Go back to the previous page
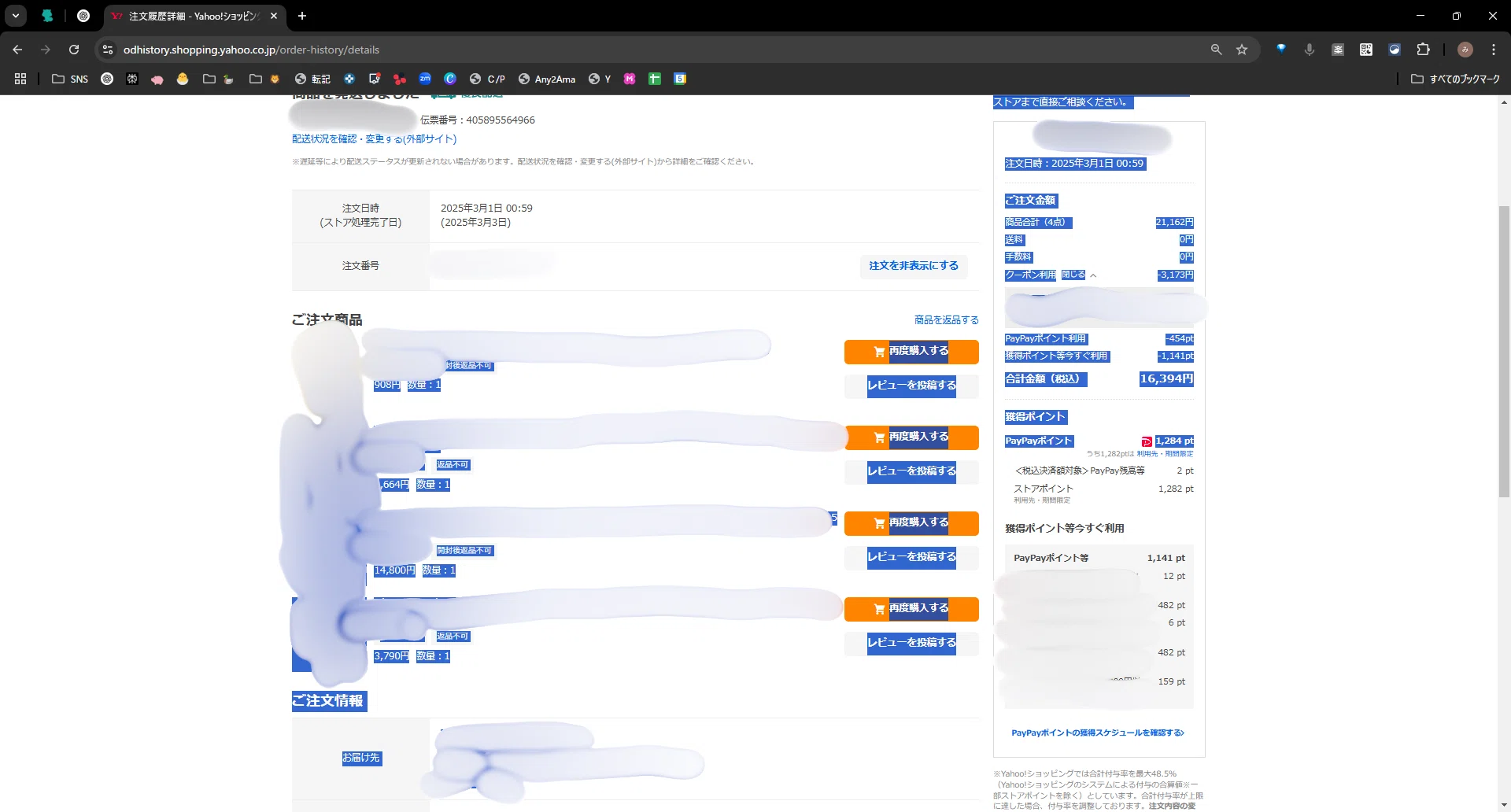 17,50
